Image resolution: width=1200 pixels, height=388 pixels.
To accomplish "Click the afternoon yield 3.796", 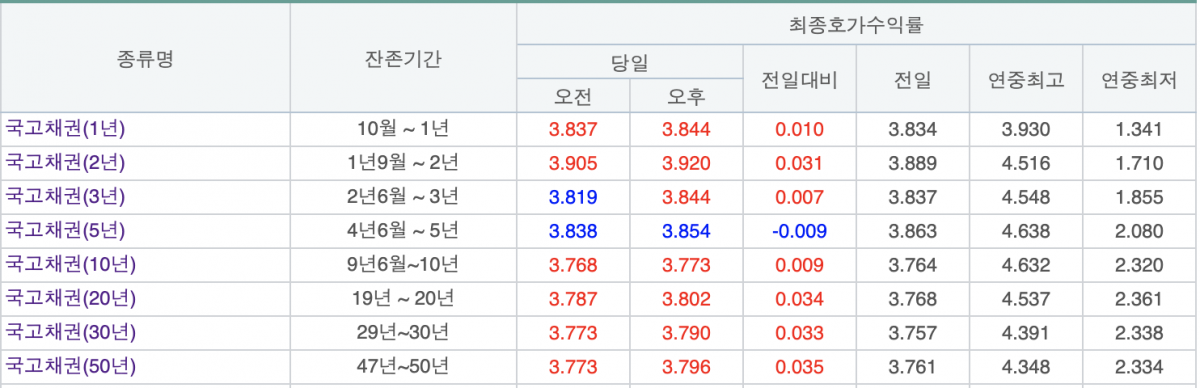I will 686,366.
